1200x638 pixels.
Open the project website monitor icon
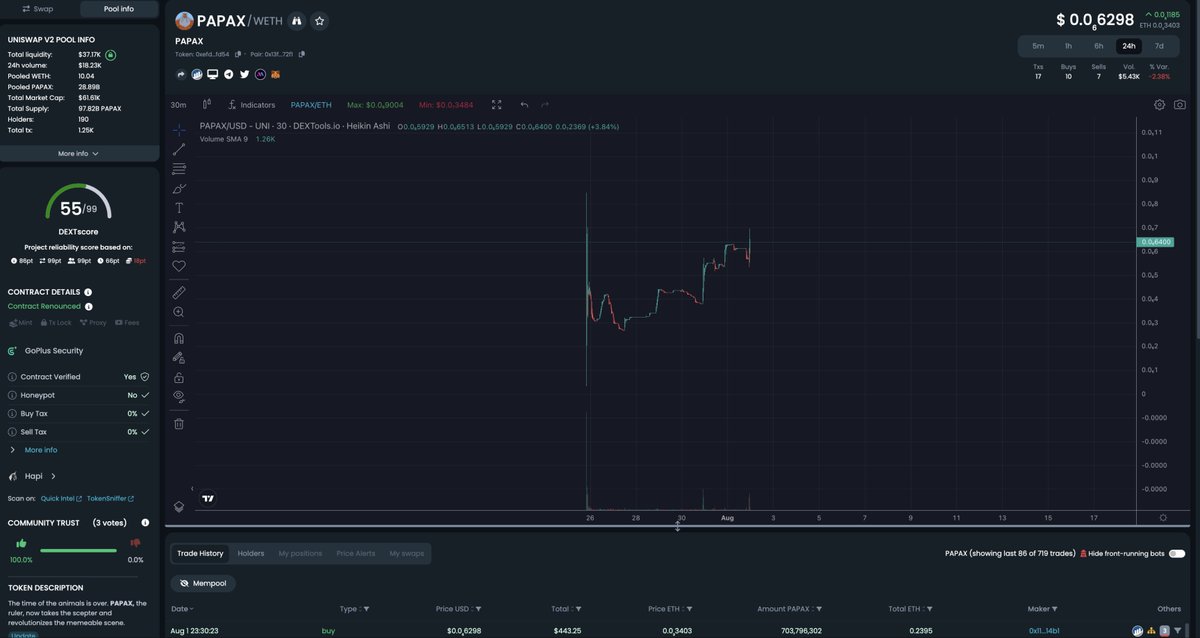pos(213,74)
